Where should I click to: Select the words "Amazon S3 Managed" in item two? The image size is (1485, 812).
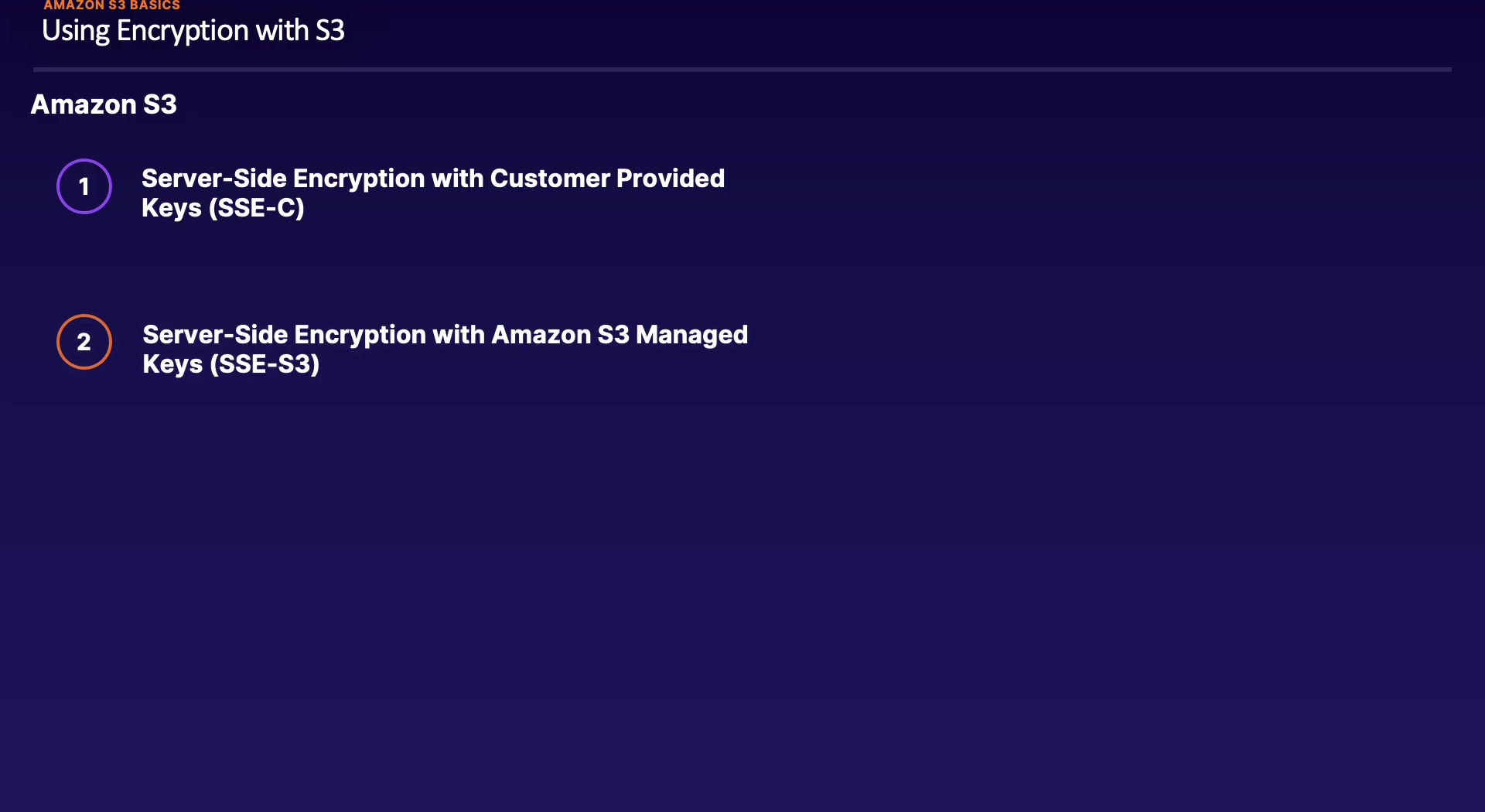[x=620, y=335]
